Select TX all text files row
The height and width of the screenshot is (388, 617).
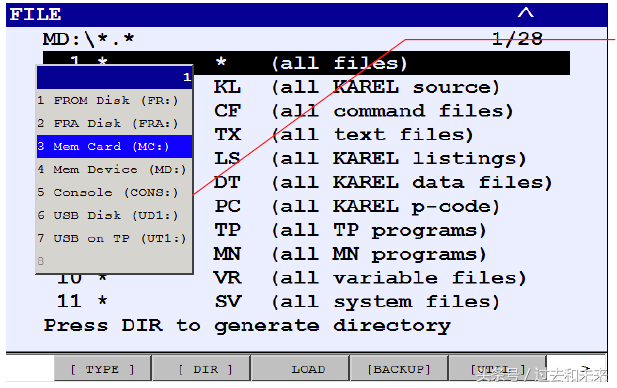coord(343,135)
